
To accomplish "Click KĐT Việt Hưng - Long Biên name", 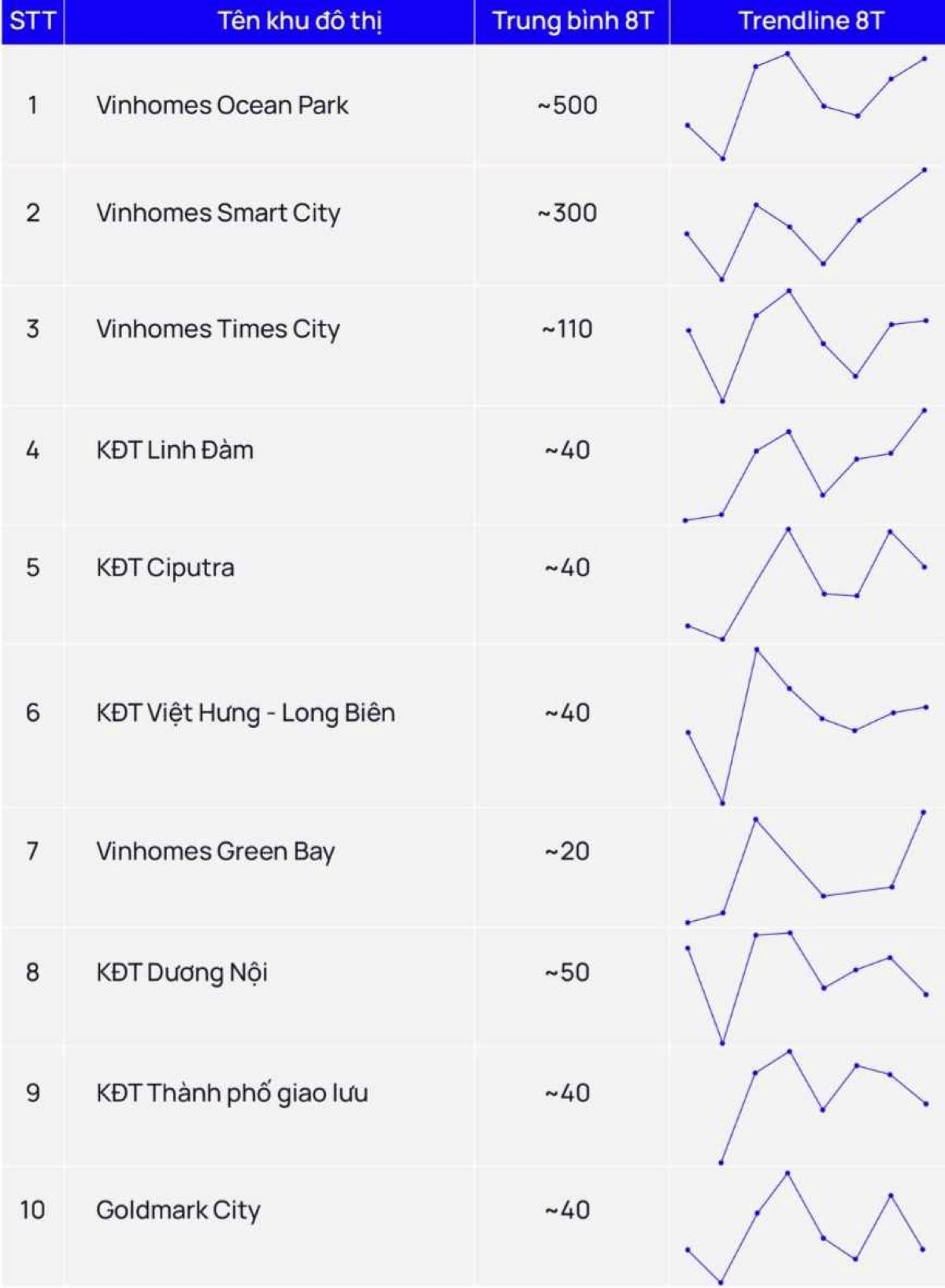I will [x=246, y=713].
